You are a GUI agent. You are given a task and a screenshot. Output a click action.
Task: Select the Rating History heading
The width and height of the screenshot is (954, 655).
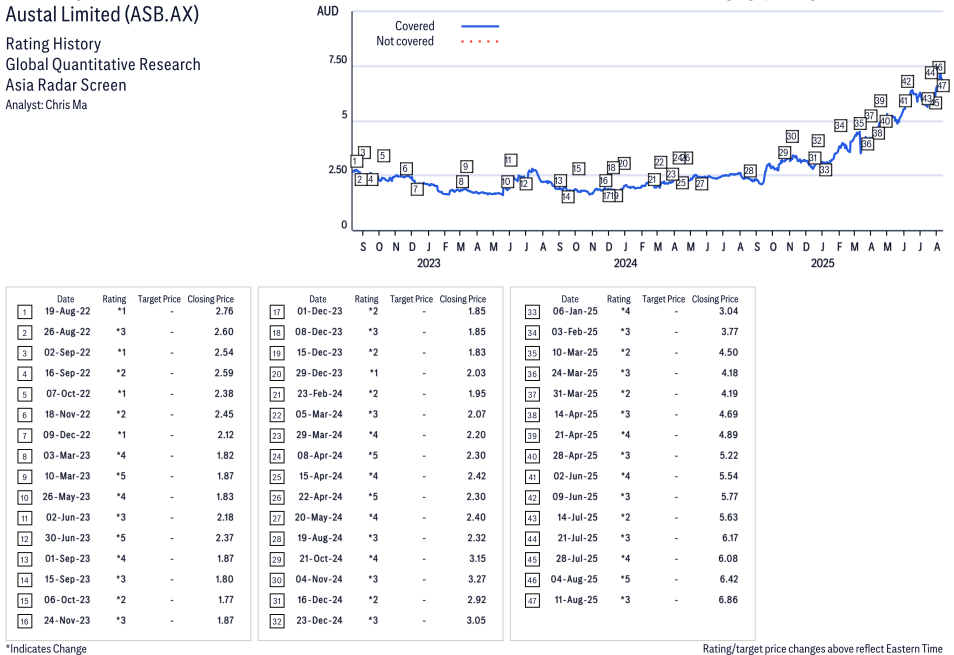coord(54,44)
